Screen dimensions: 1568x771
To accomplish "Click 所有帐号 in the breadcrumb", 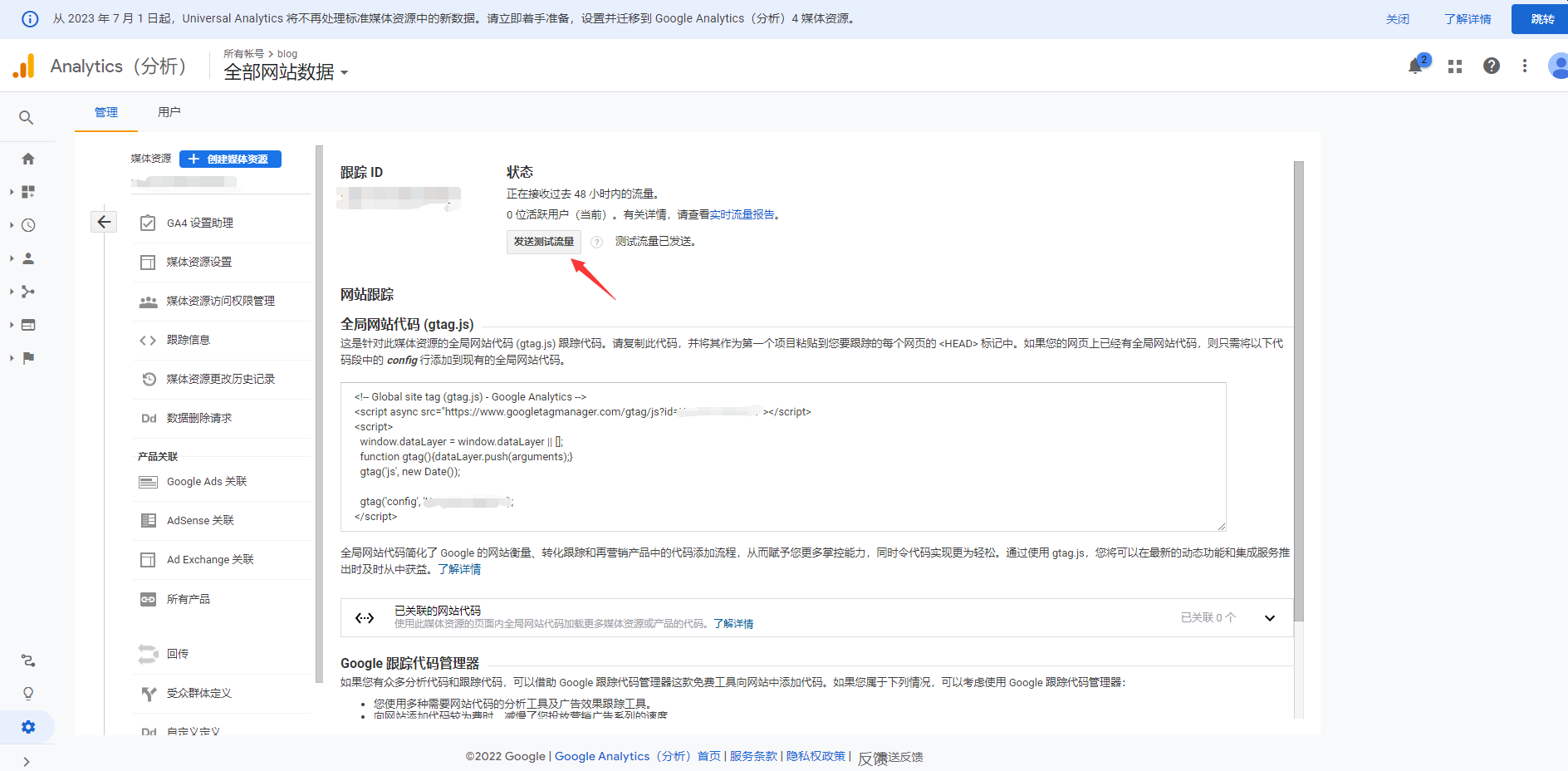I will click(243, 53).
